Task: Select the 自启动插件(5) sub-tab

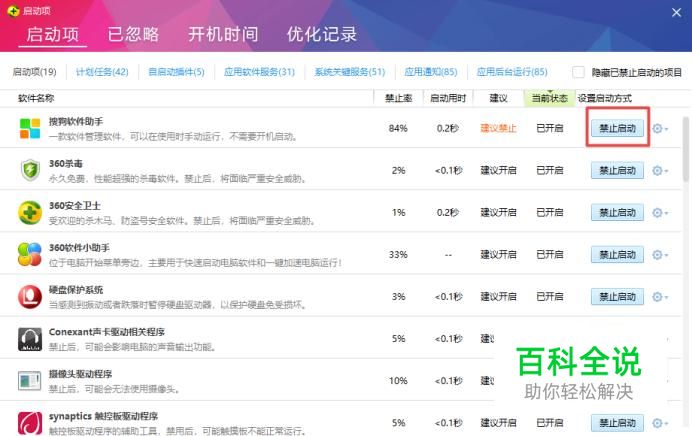Action: point(176,72)
